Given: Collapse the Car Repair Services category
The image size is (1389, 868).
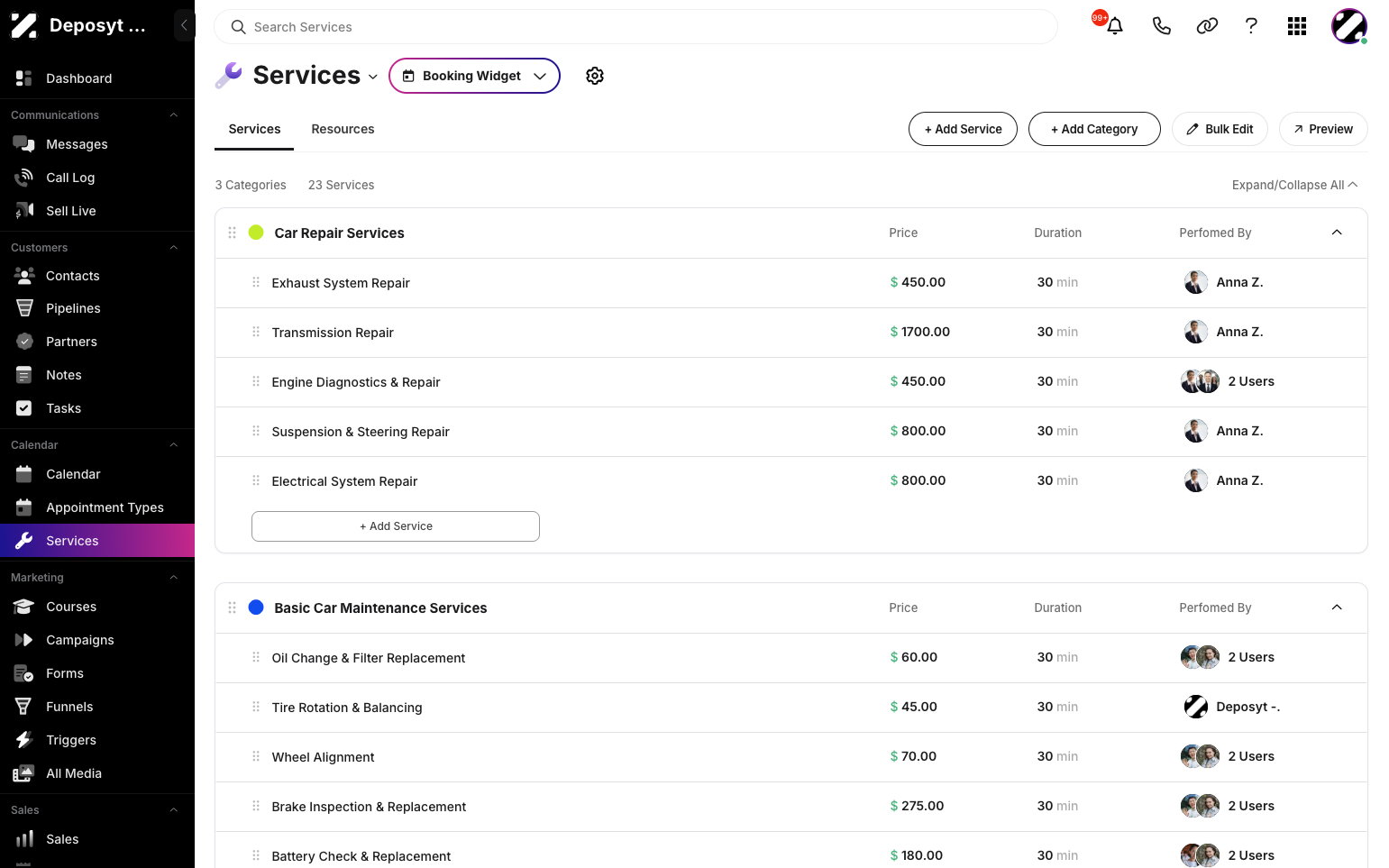Looking at the screenshot, I should (1337, 233).
